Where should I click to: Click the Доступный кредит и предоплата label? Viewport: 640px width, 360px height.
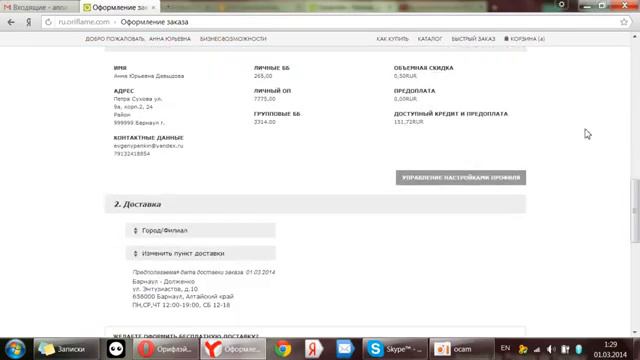point(451,114)
